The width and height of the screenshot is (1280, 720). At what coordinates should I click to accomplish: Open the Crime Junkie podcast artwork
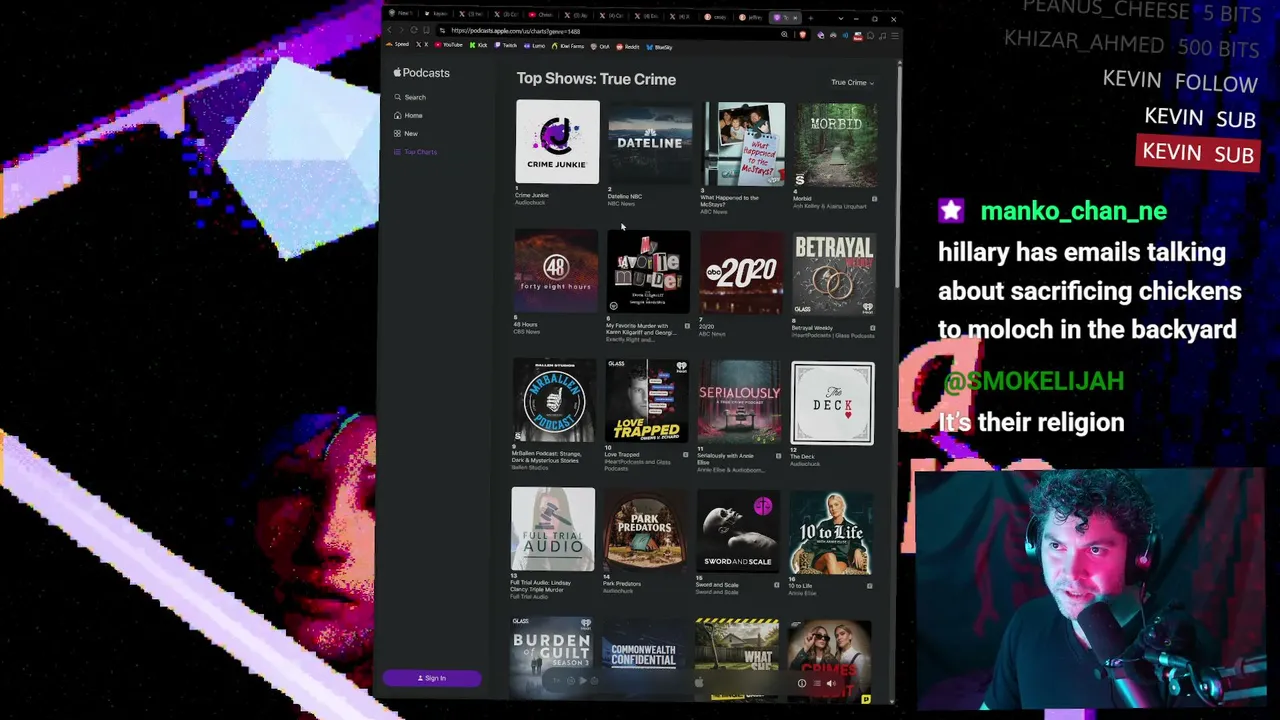tap(557, 142)
